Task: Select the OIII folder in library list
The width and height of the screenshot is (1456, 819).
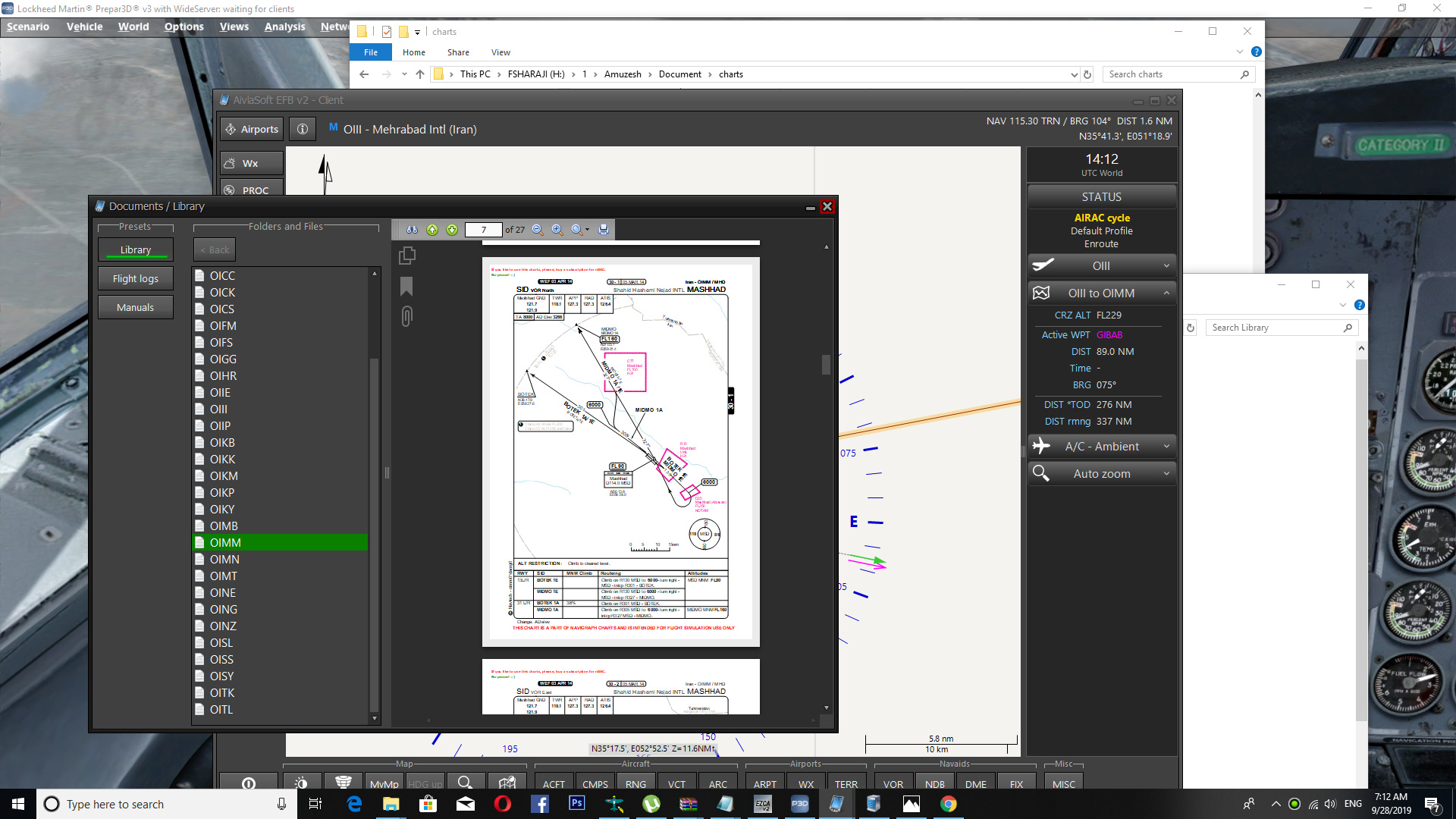Action: (280, 409)
